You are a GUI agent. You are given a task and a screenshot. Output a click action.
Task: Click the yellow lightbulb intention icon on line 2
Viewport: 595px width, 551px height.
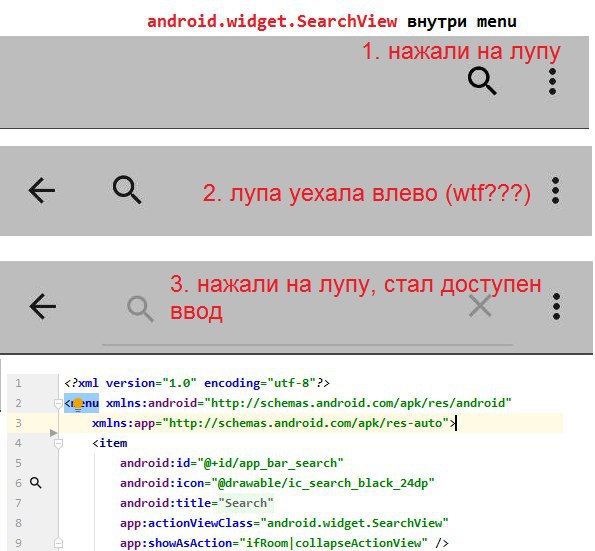click(x=78, y=404)
